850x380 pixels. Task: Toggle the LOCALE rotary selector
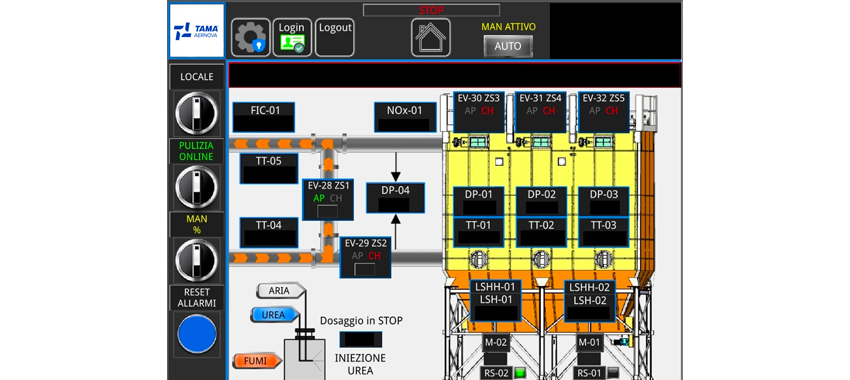196,113
